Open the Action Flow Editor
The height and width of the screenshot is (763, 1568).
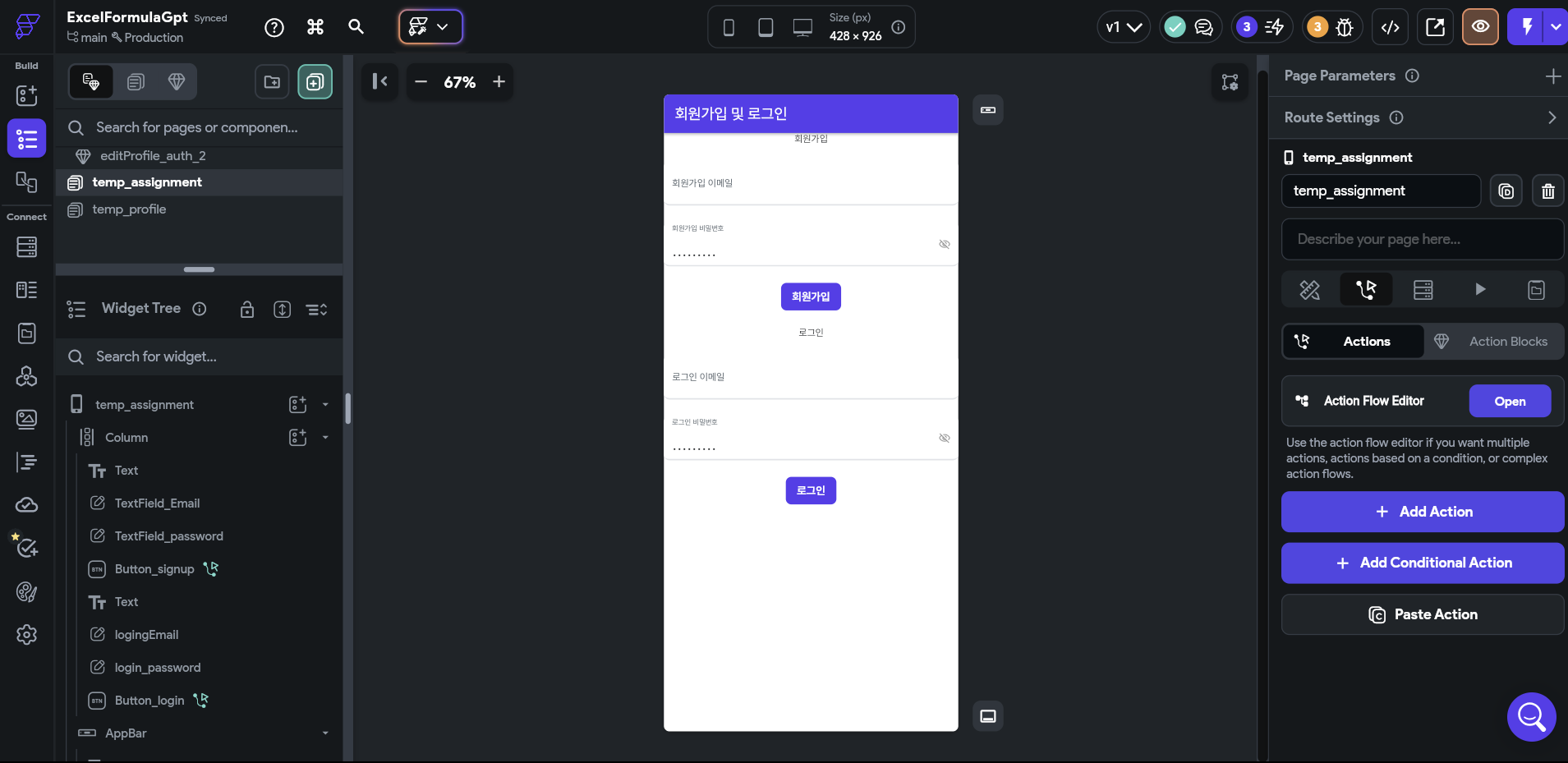coord(1510,401)
